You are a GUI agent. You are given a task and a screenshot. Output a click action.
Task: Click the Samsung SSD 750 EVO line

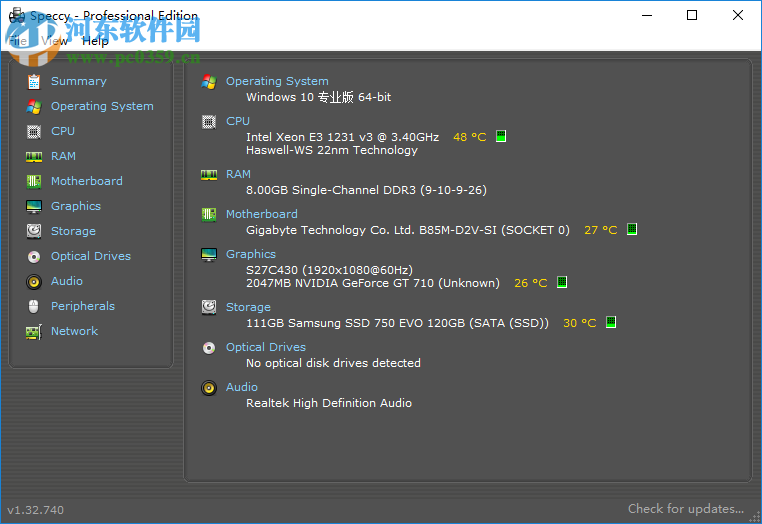397,323
